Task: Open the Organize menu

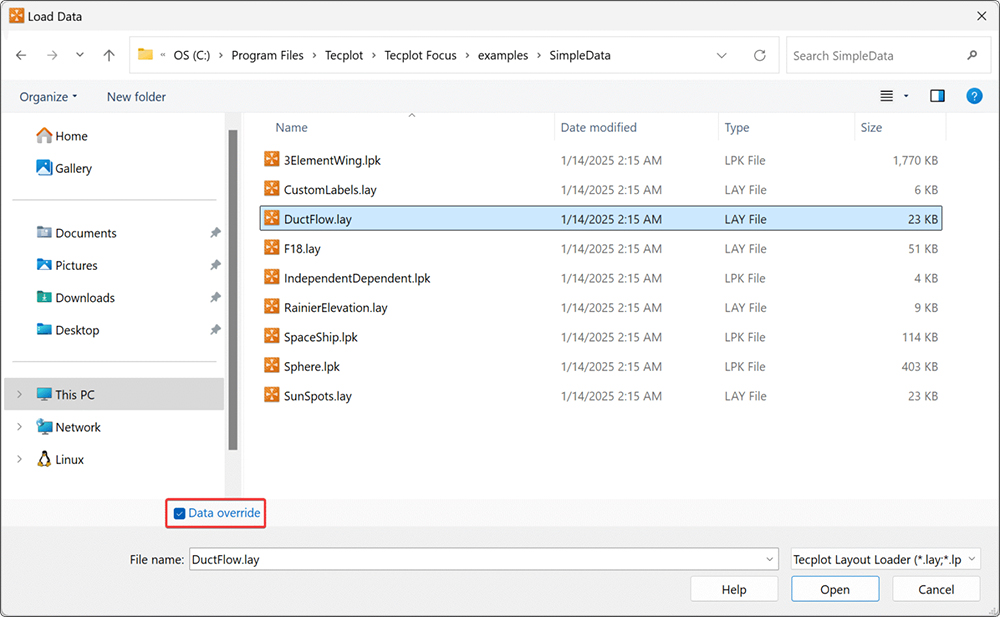Action: pos(48,97)
